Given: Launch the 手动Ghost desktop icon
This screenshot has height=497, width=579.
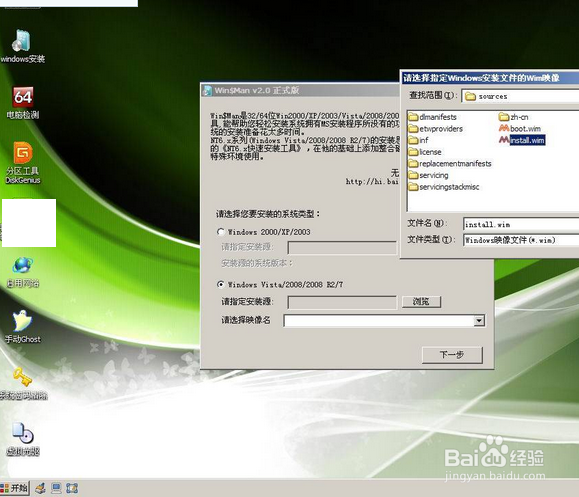Looking at the screenshot, I should [x=23, y=326].
